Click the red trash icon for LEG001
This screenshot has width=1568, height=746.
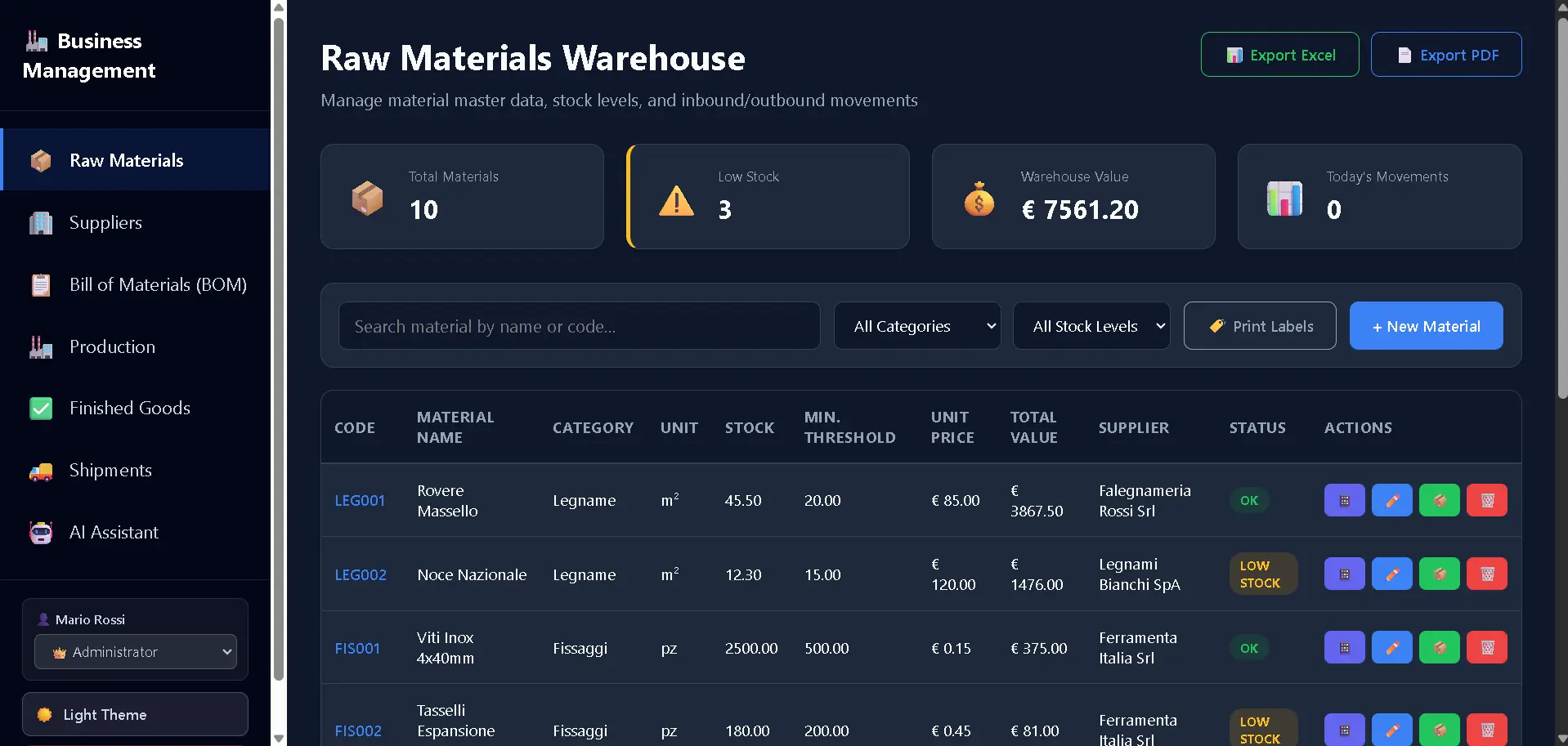point(1486,500)
